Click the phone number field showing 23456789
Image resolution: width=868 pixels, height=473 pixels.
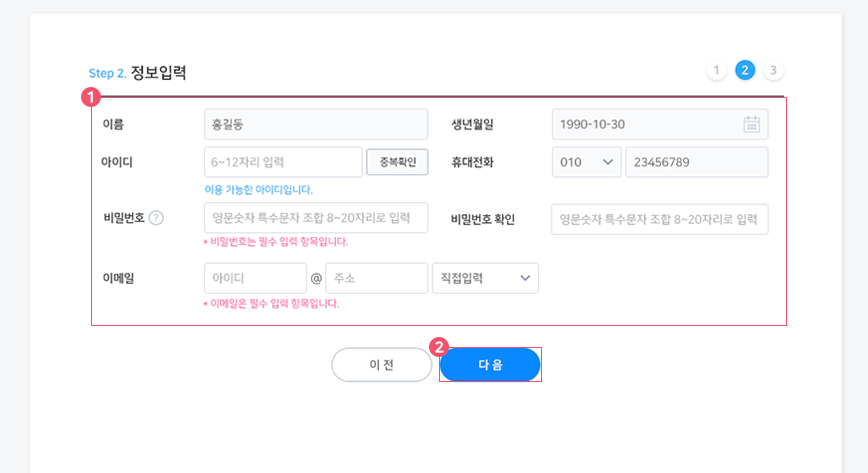point(696,162)
